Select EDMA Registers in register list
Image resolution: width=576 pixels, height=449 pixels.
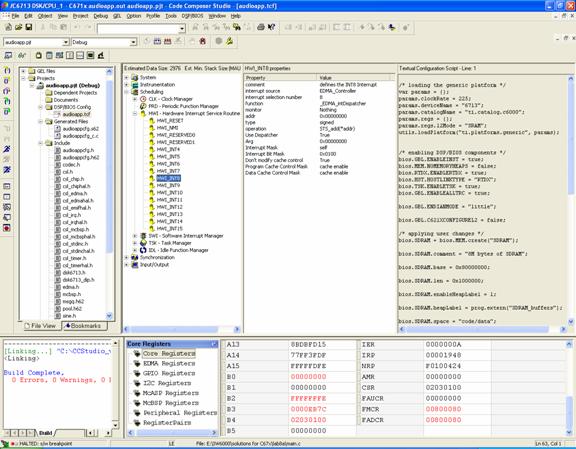point(169,363)
